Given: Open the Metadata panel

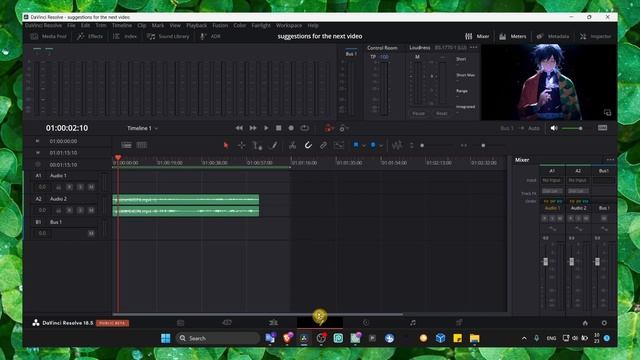Looking at the screenshot, I should point(553,36).
